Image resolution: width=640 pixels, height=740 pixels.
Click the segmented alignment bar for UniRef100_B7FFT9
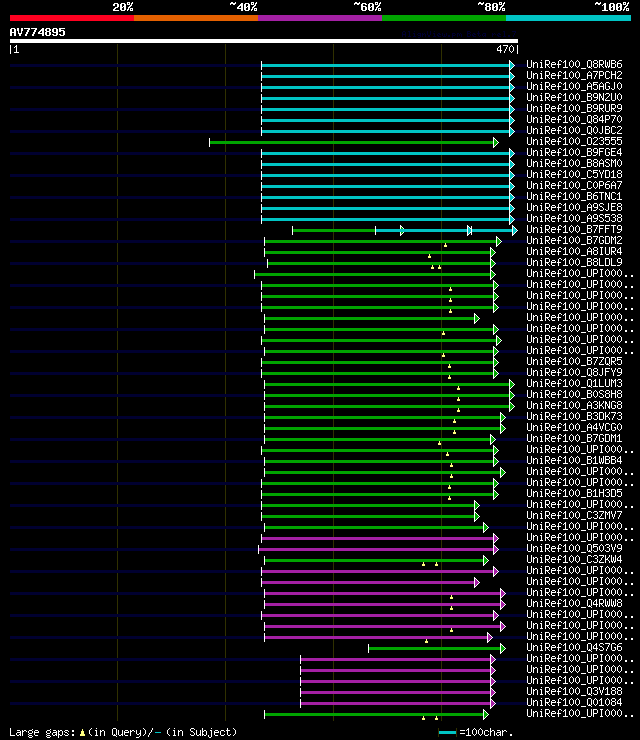pyautogui.click(x=404, y=230)
